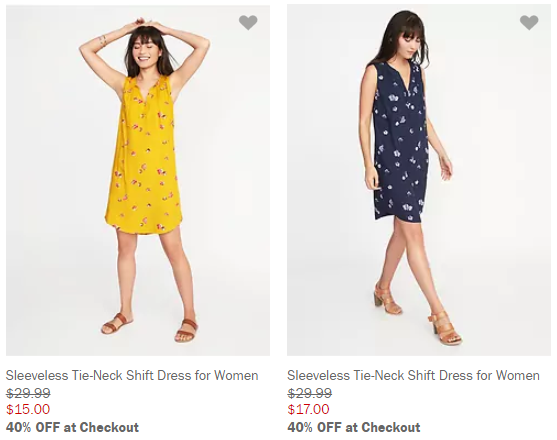The width and height of the screenshot is (557, 440).
Task: Select the crossed-out $29.99 under navy dress
Action: 309,393
